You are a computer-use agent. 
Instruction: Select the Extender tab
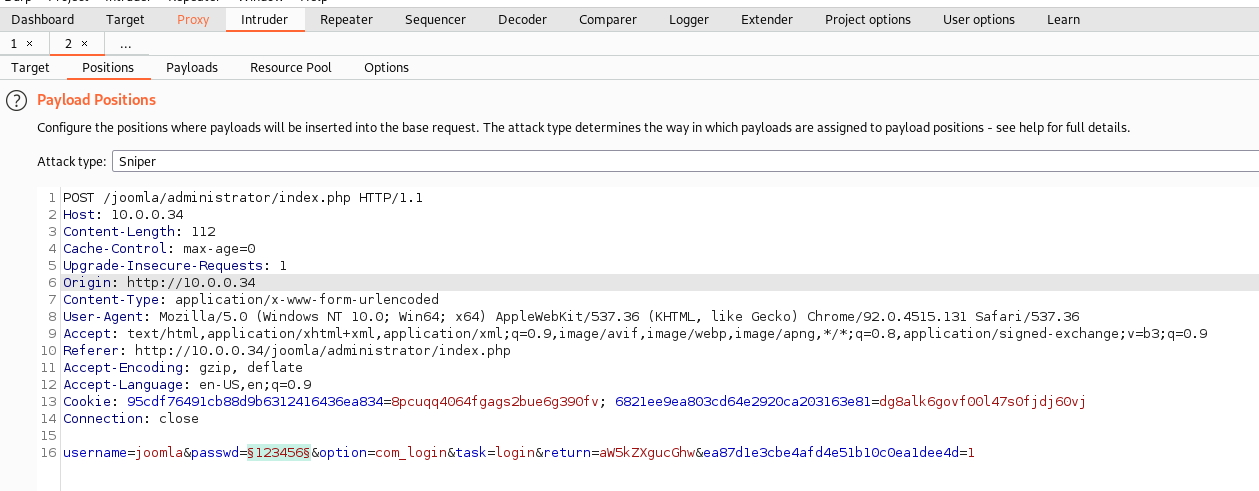(x=767, y=20)
